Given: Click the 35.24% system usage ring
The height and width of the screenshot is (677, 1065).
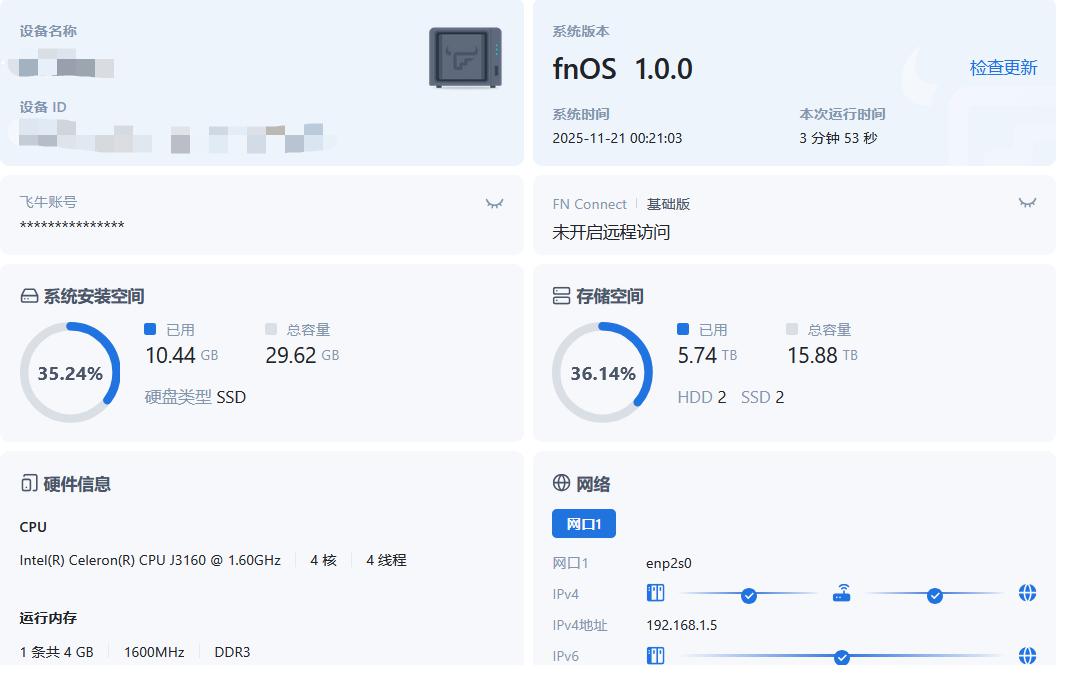Looking at the screenshot, I should pyautogui.click(x=70, y=373).
